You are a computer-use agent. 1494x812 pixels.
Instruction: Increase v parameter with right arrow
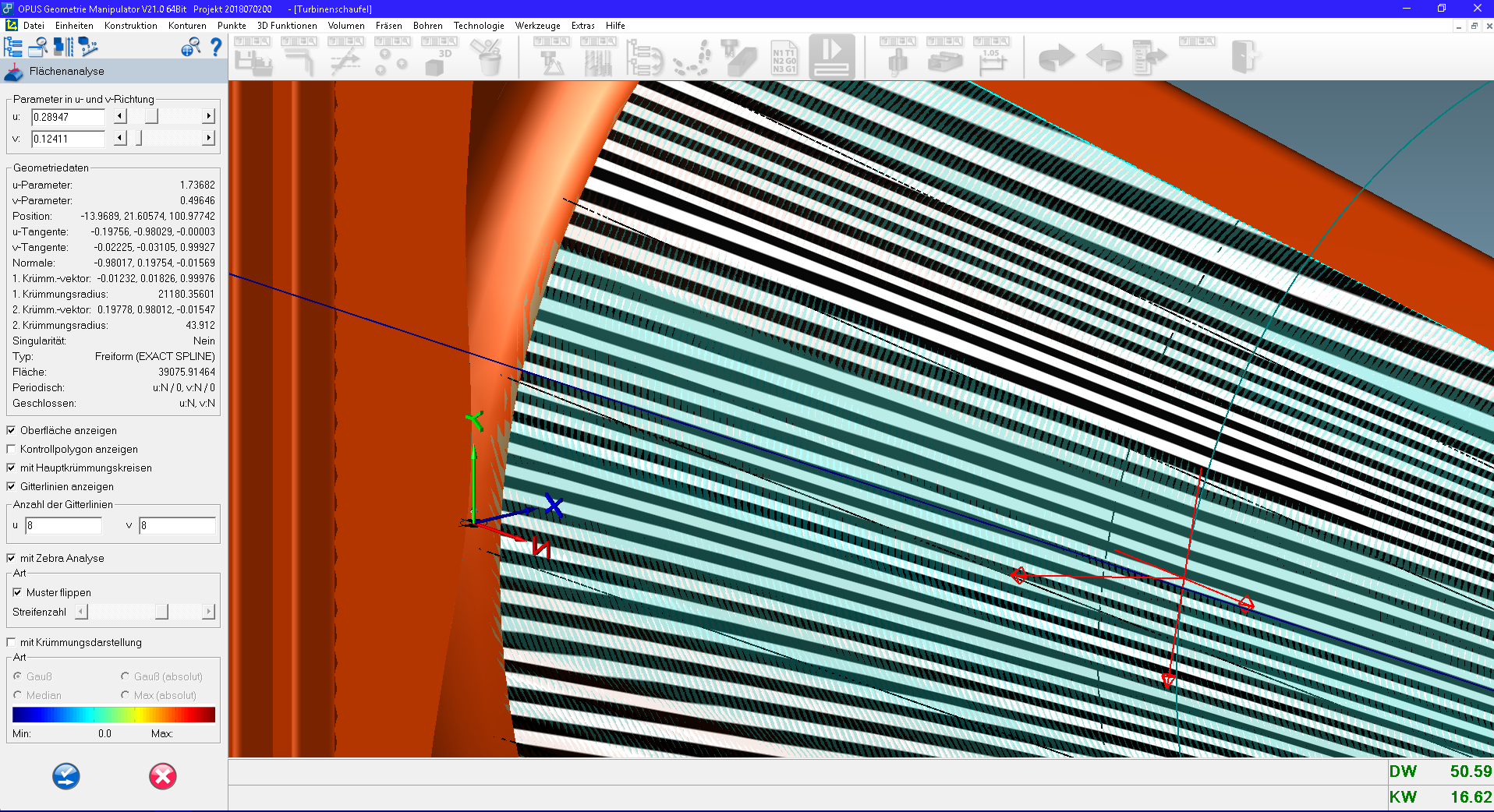[x=208, y=138]
